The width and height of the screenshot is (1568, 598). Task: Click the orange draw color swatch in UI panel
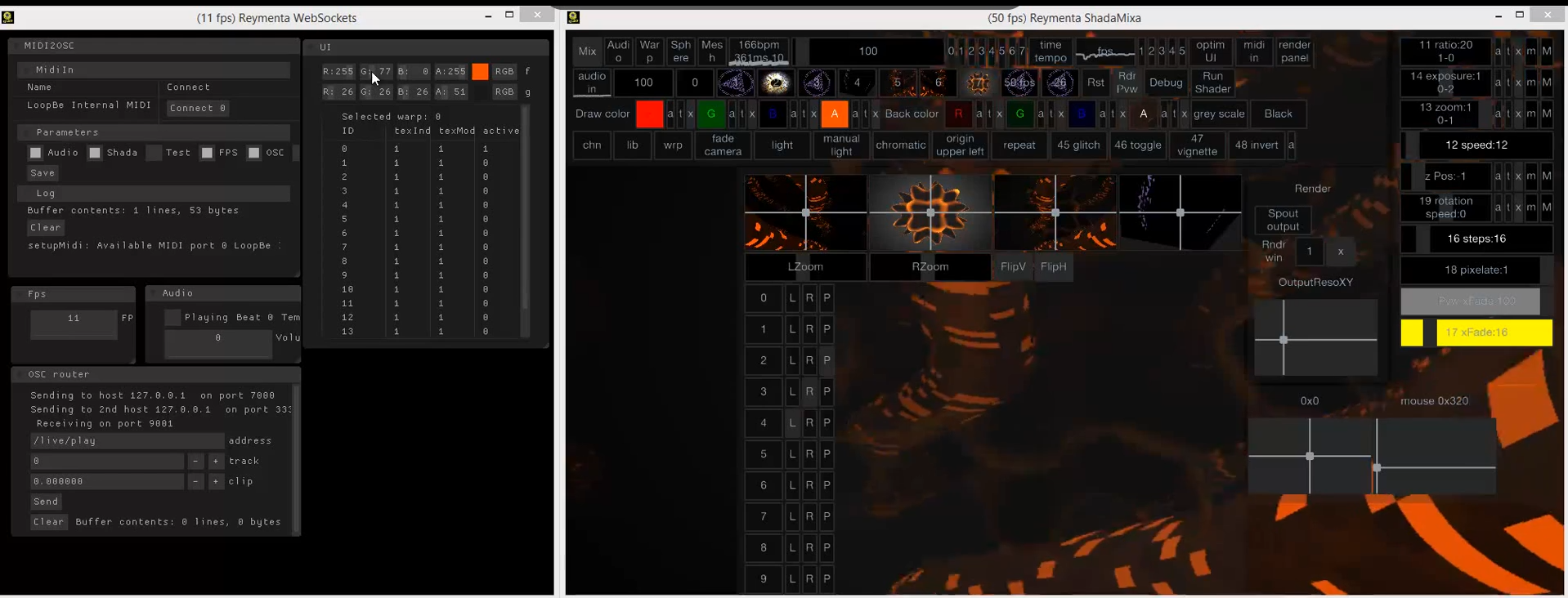(480, 72)
